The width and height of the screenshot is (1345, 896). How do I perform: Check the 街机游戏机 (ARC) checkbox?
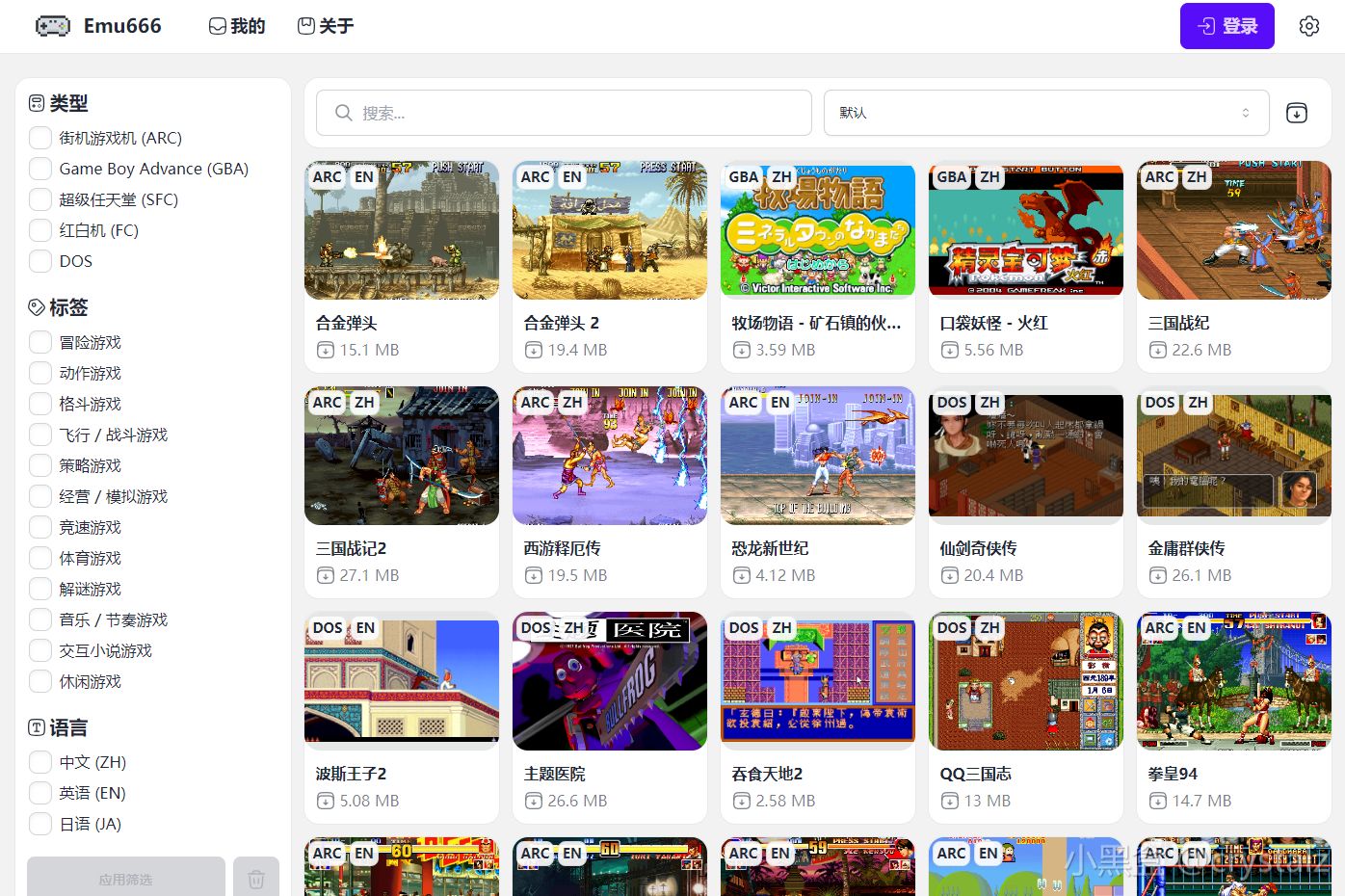40,138
